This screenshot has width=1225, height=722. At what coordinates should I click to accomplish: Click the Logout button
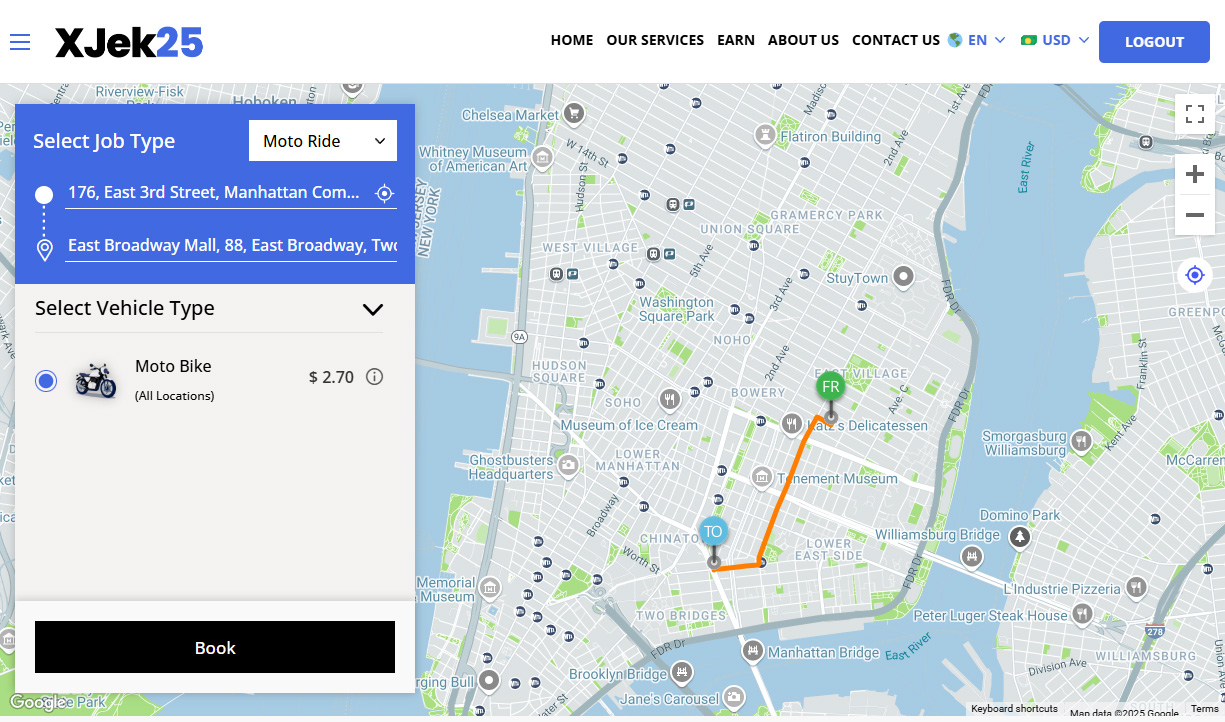1153,42
